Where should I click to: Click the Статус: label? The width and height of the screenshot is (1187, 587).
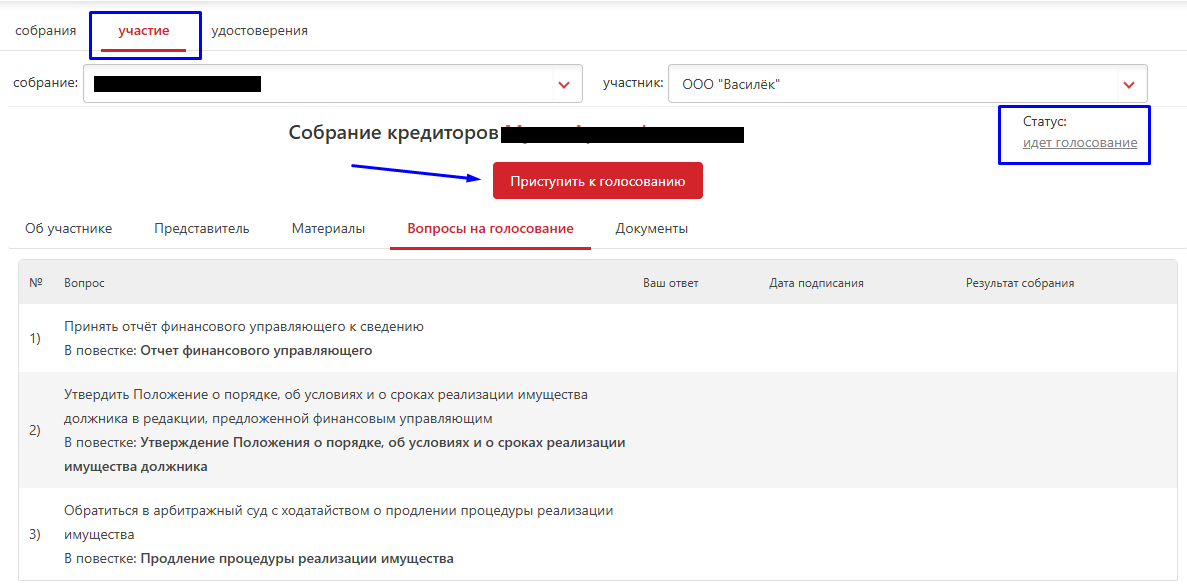(1045, 121)
